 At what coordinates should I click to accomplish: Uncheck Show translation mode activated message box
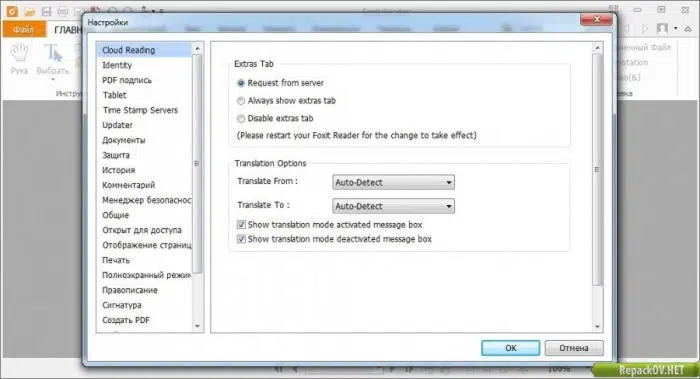(x=241, y=225)
